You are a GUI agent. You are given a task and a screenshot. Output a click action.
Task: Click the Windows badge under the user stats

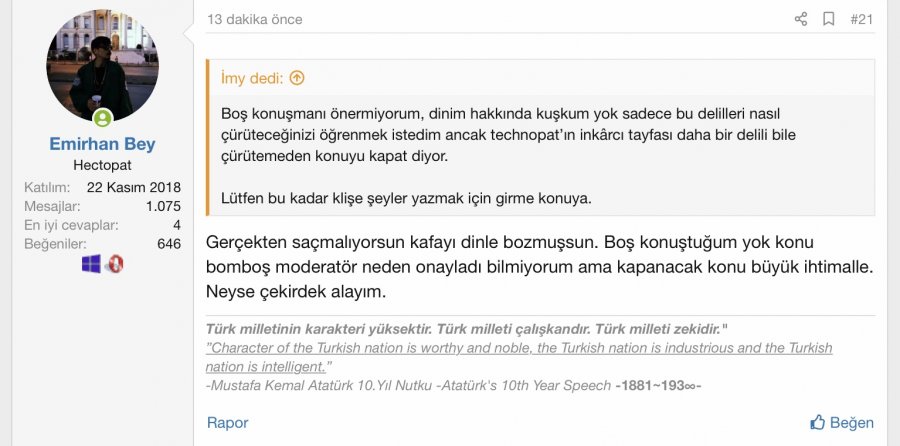point(92,264)
